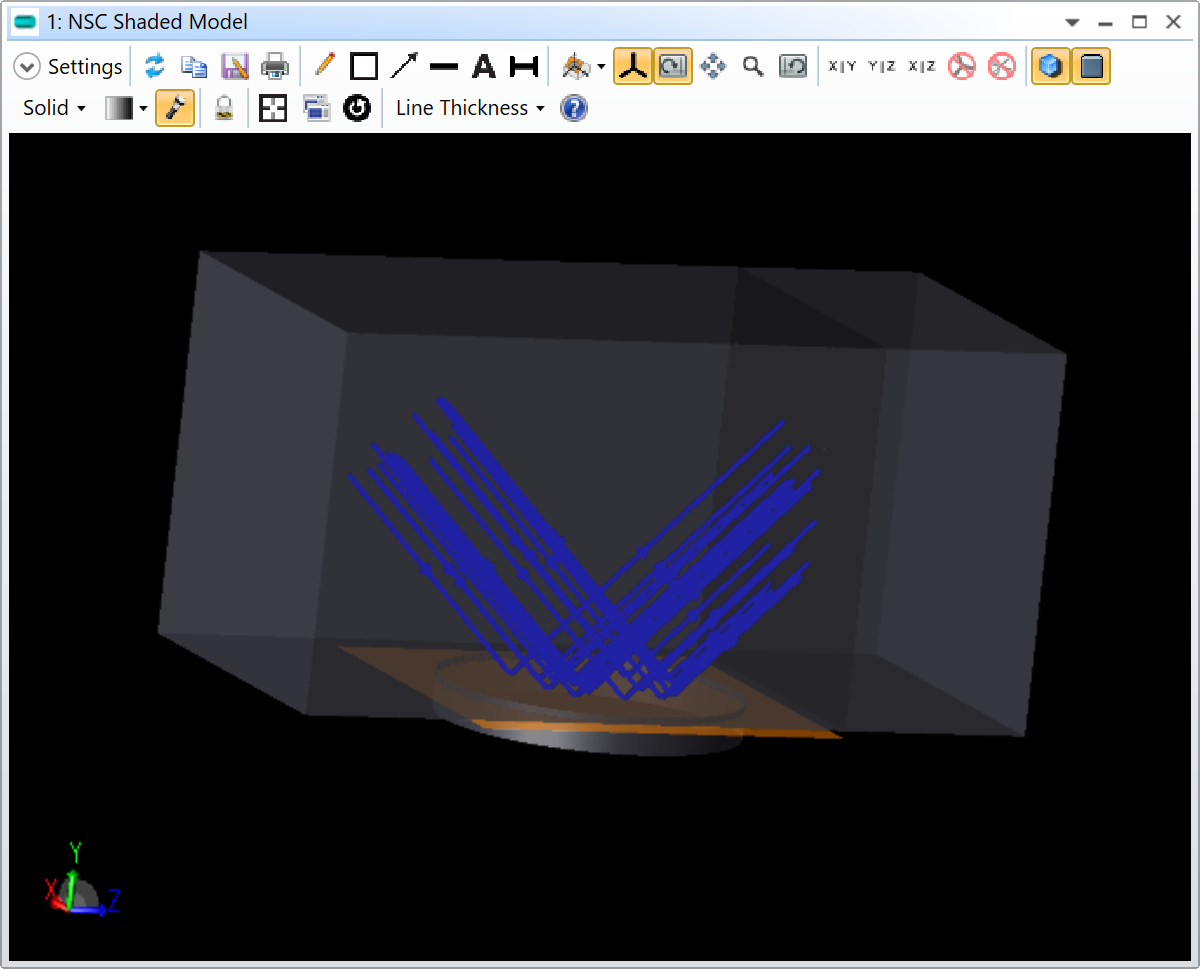This screenshot has height=969, width=1200.
Task: Open Help via the blue question mark
Action: tap(573, 108)
